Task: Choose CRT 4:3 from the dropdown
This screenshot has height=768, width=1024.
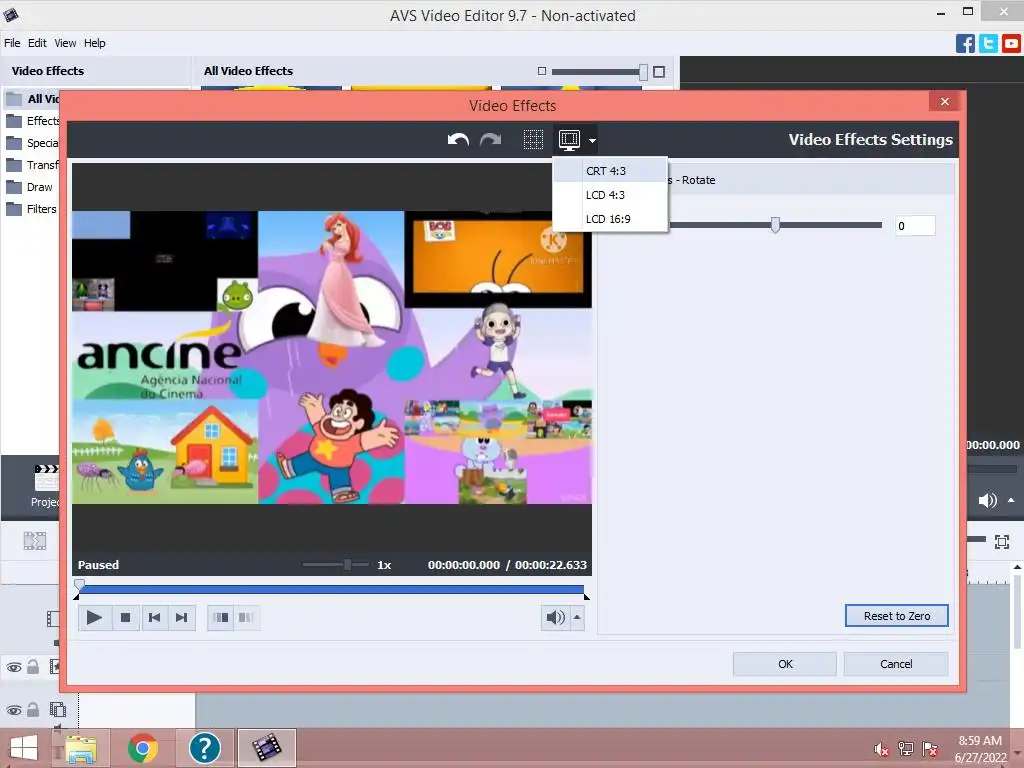Action: point(610,171)
